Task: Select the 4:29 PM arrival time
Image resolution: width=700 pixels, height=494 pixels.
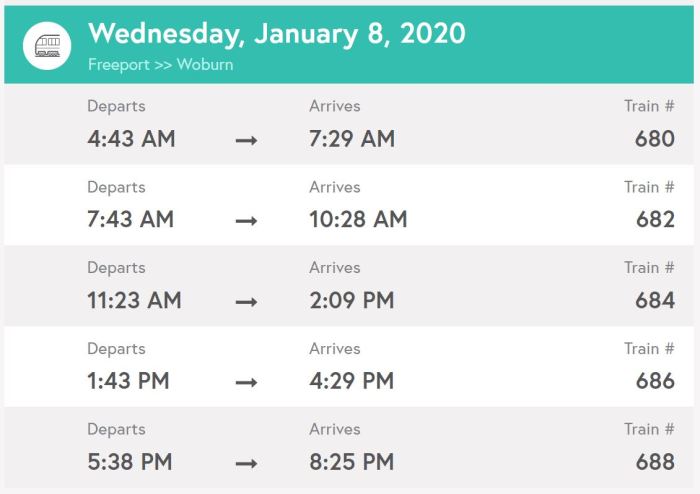Action: pyautogui.click(x=352, y=382)
